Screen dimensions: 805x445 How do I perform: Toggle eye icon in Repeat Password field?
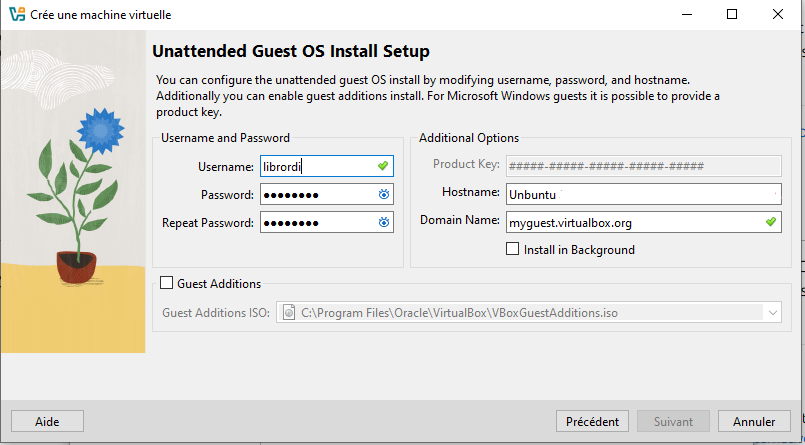click(383, 222)
